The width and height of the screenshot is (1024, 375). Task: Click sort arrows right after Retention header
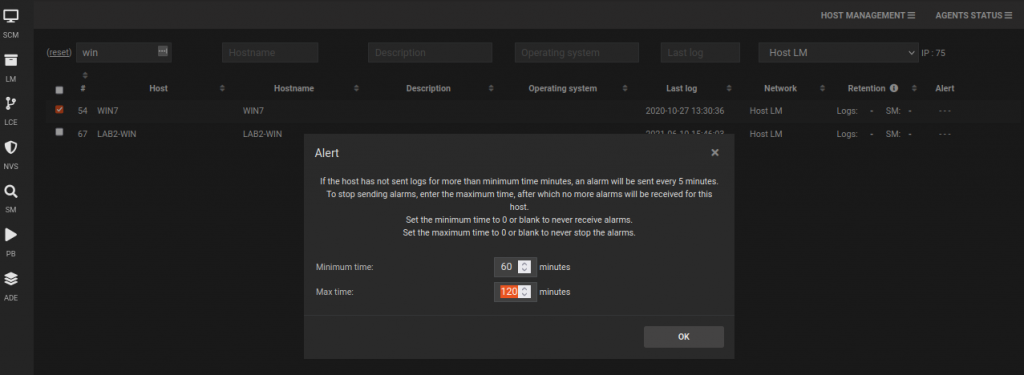pos(914,88)
